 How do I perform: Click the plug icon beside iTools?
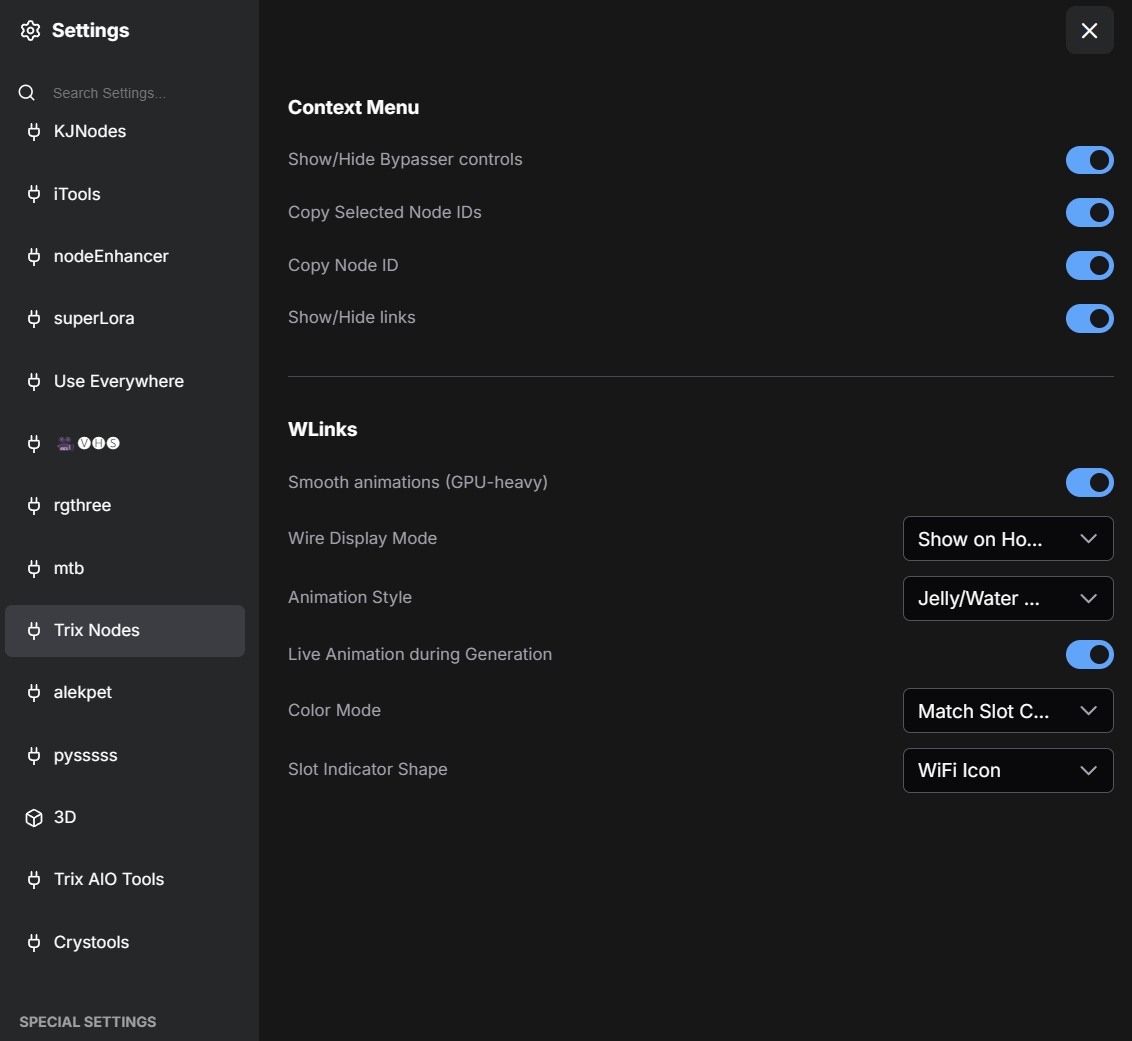(x=33, y=194)
